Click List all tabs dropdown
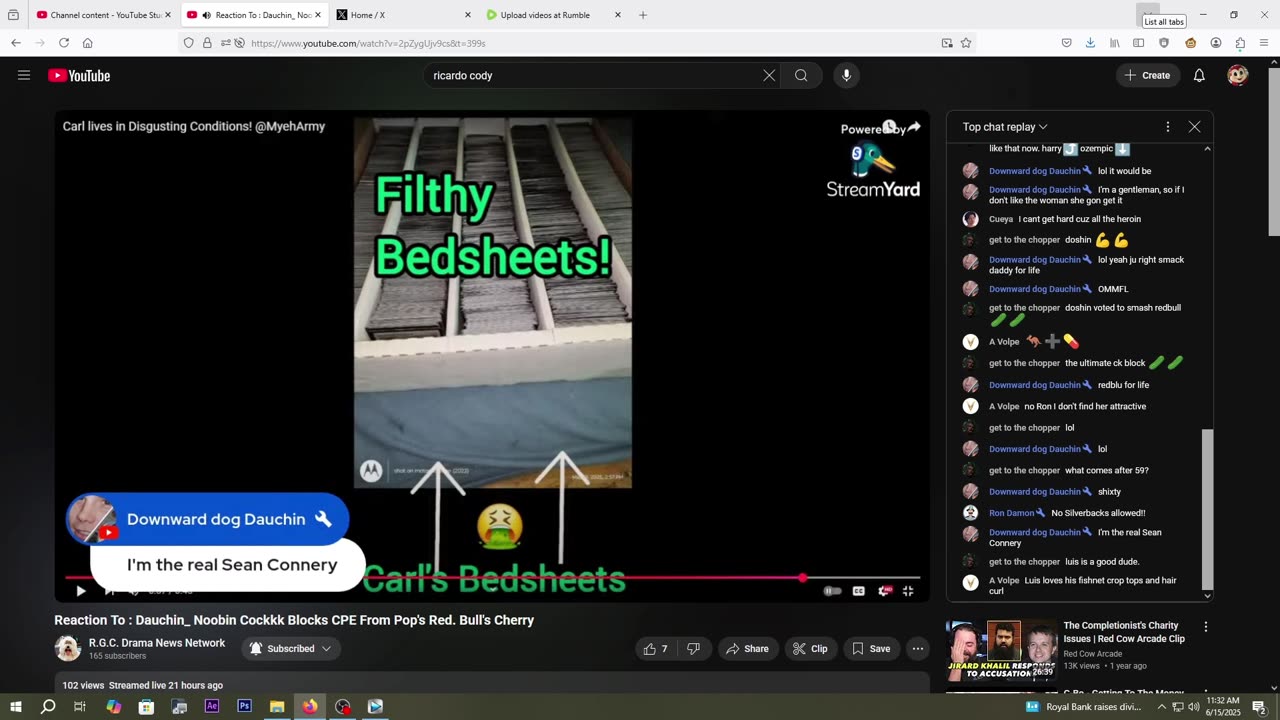The height and width of the screenshot is (720, 1280). pos(1147,15)
